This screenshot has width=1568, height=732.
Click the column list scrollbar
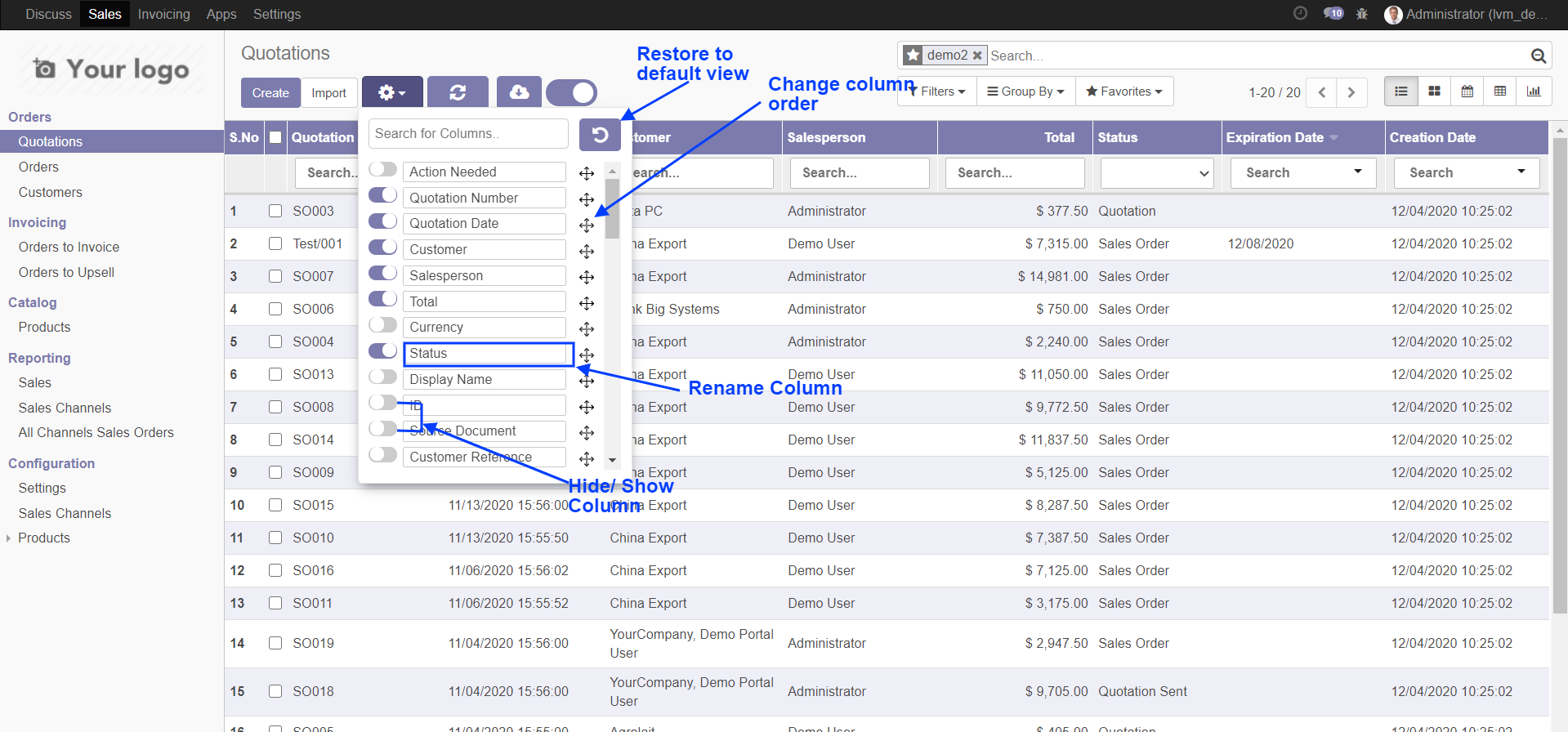point(612,208)
